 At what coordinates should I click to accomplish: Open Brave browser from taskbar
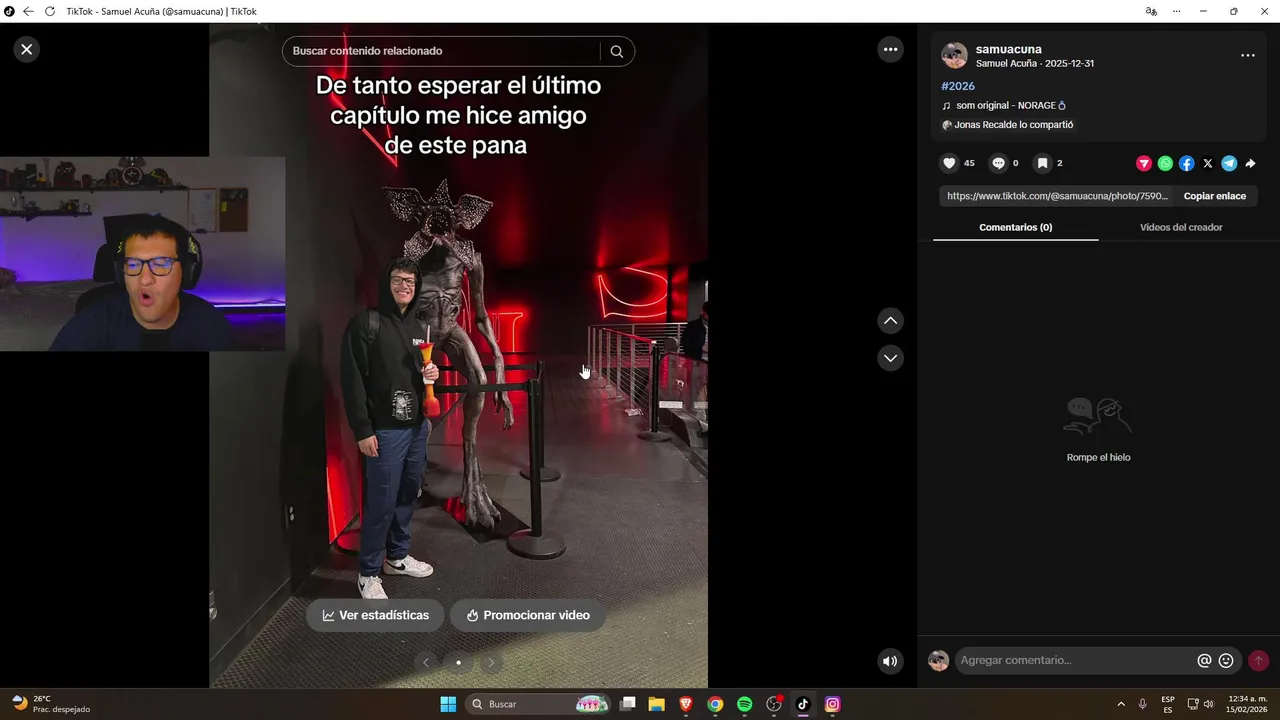pos(686,704)
